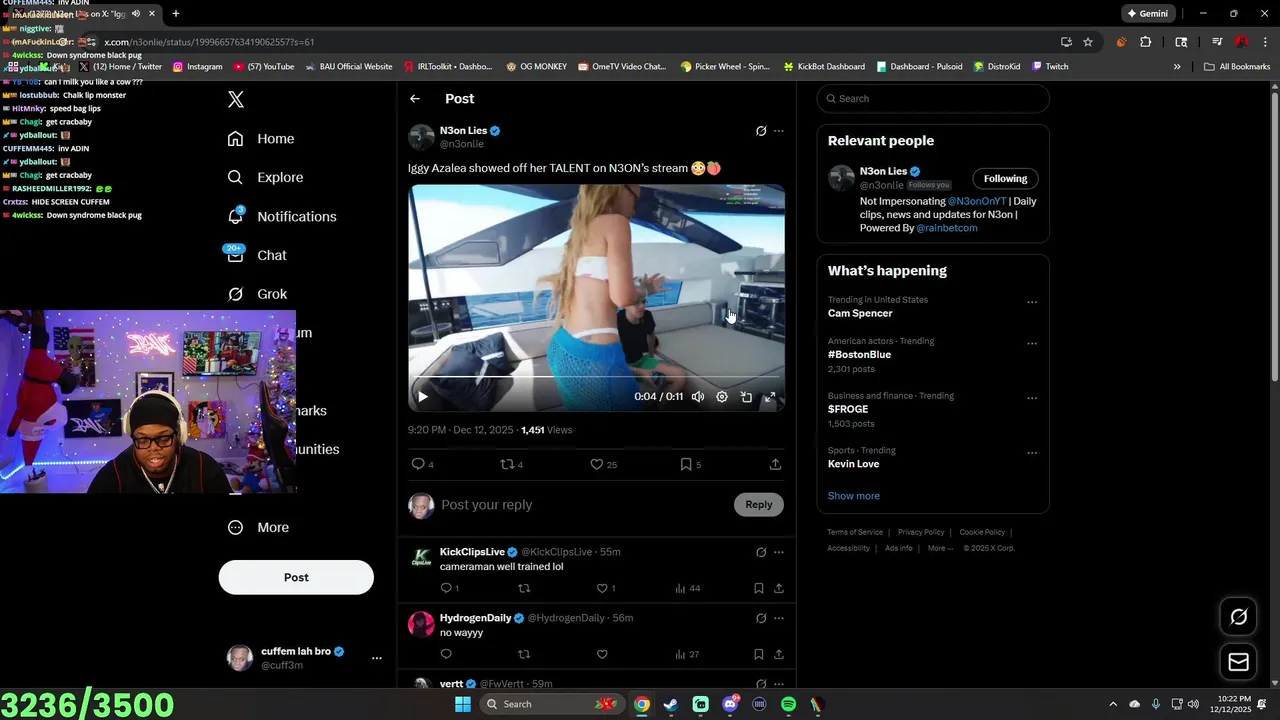
Task: Bookmark the HydrogenDaily reply
Action: tap(759, 654)
